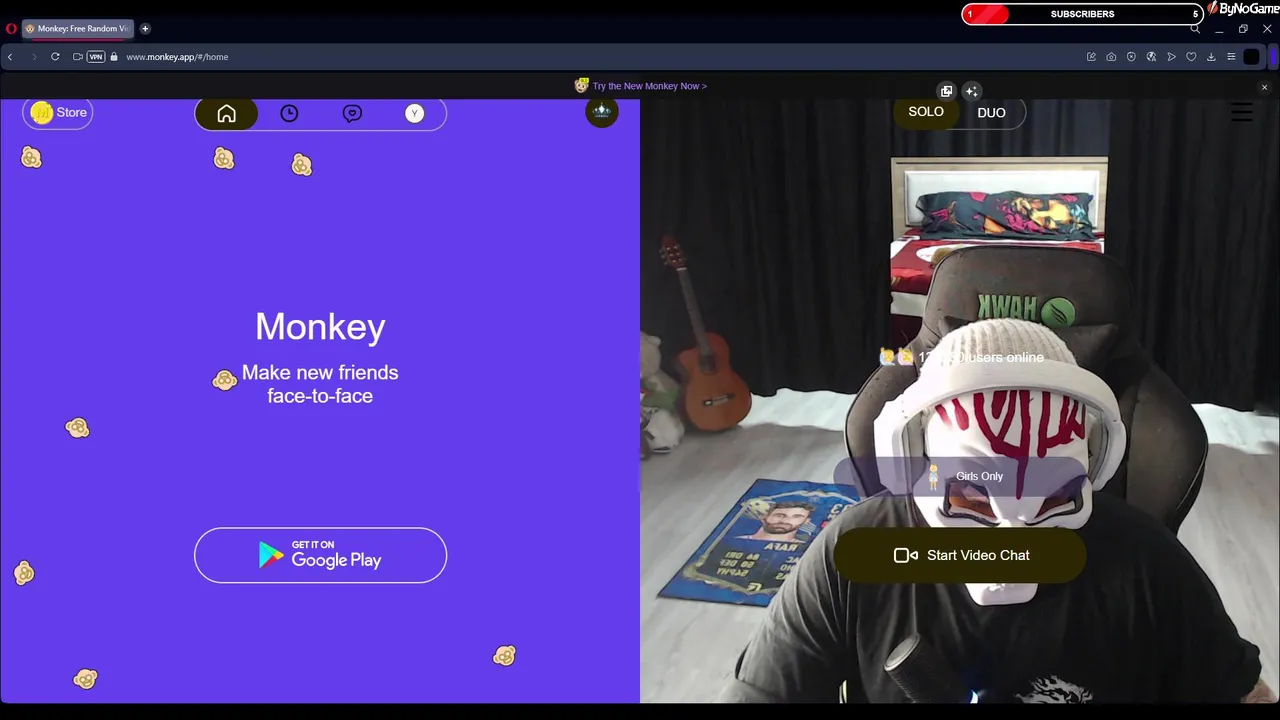Image resolution: width=1280 pixels, height=720 pixels.
Task: Select the Home tab icon
Action: point(226,114)
